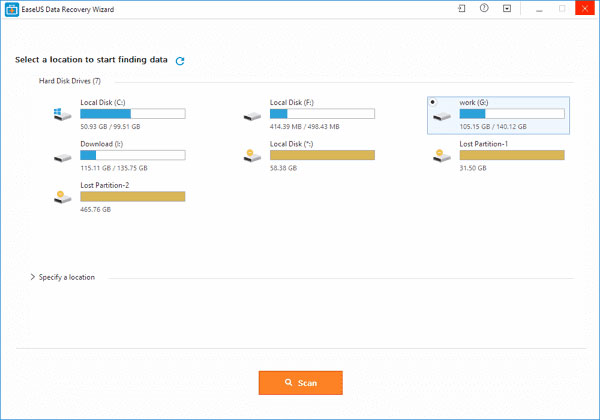The height and width of the screenshot is (420, 600).
Task: Click the Lost Partition-1 label
Action: (484, 144)
